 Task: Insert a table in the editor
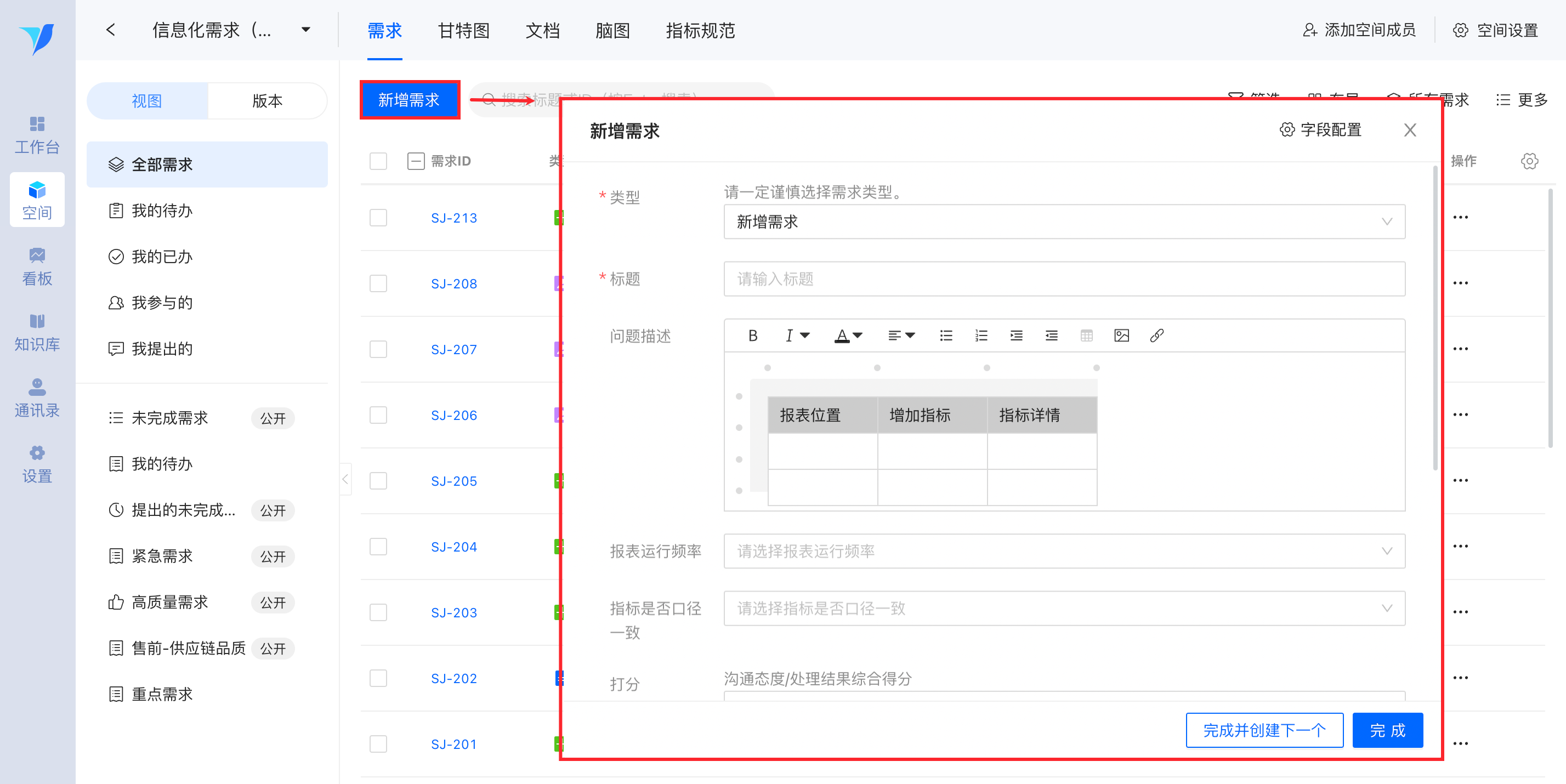pyautogui.click(x=1086, y=336)
